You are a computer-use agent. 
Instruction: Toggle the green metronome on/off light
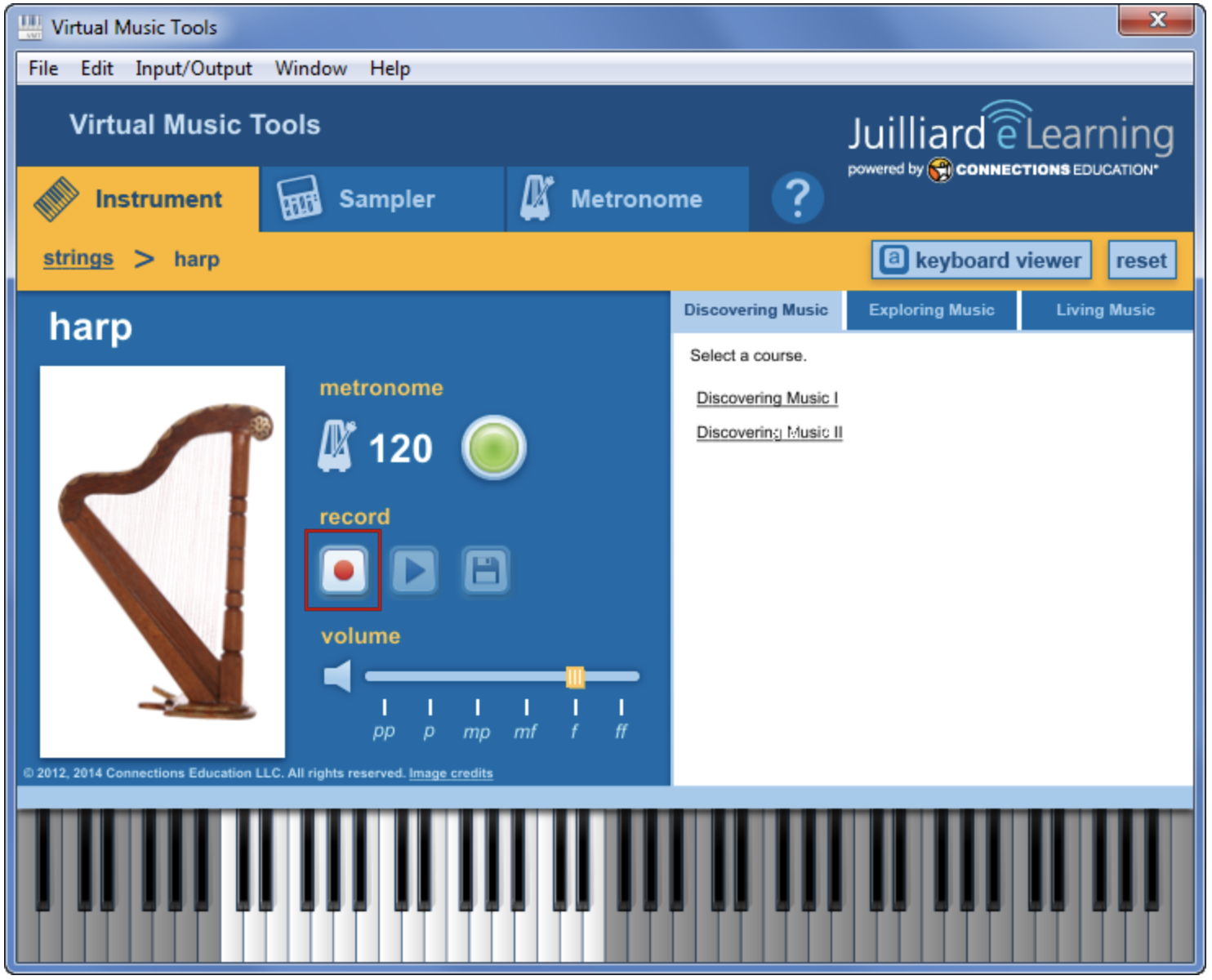pos(493,448)
